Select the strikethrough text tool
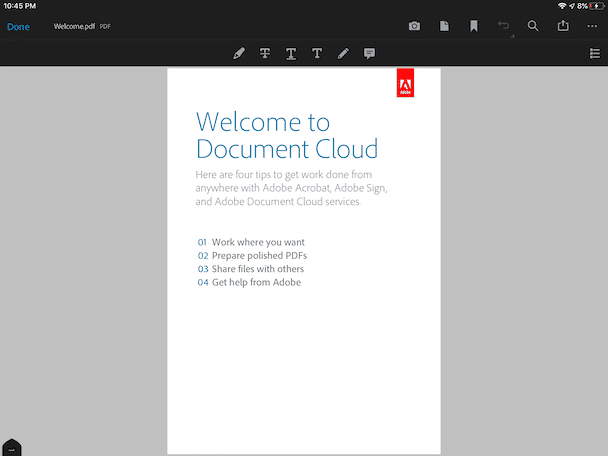 pos(265,53)
